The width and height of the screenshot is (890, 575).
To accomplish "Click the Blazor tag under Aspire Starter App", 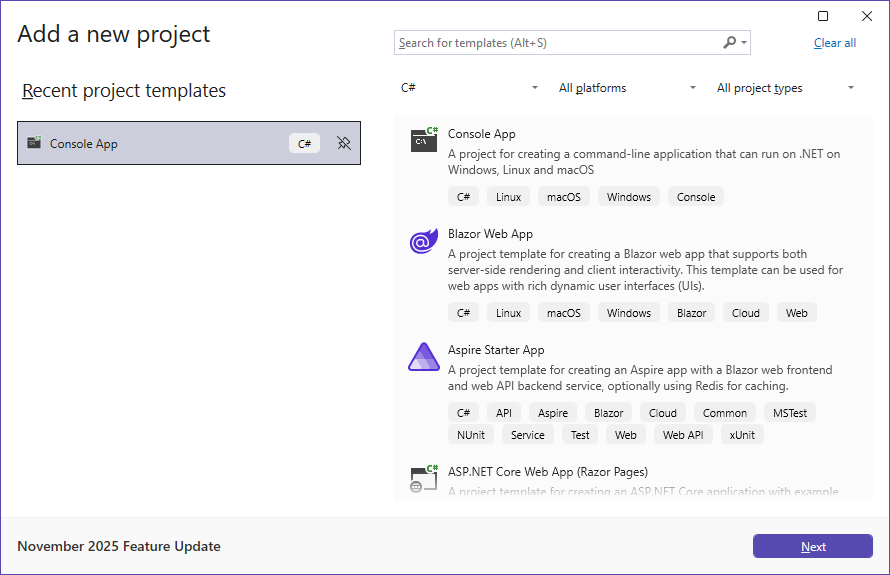I will click(x=608, y=413).
